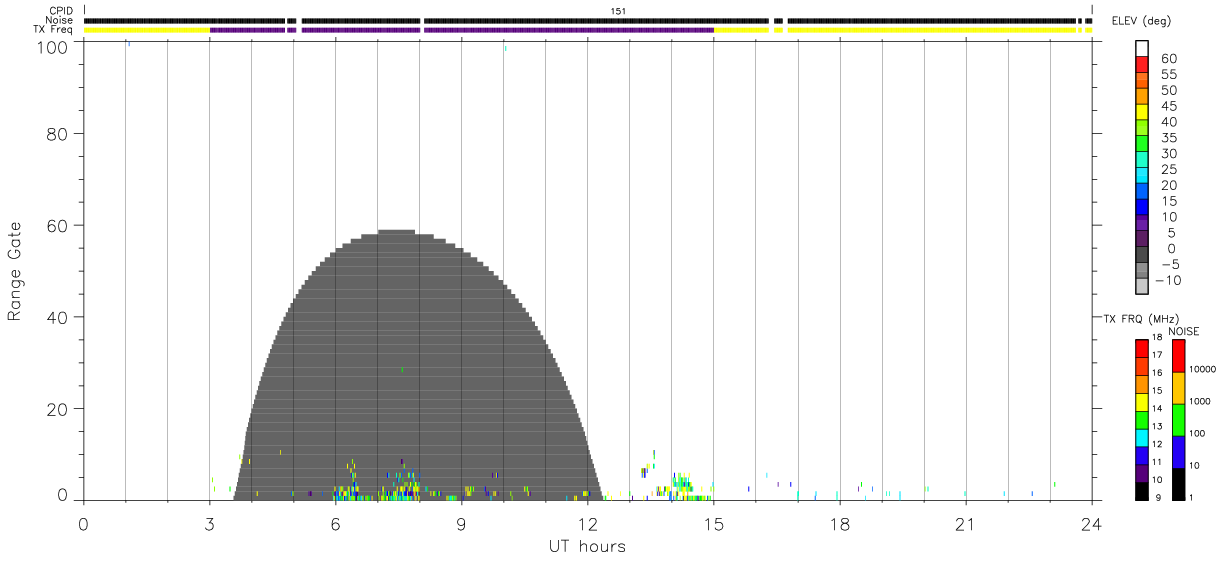Click the CPID value 151
The image size is (1228, 567).
(618, 10)
